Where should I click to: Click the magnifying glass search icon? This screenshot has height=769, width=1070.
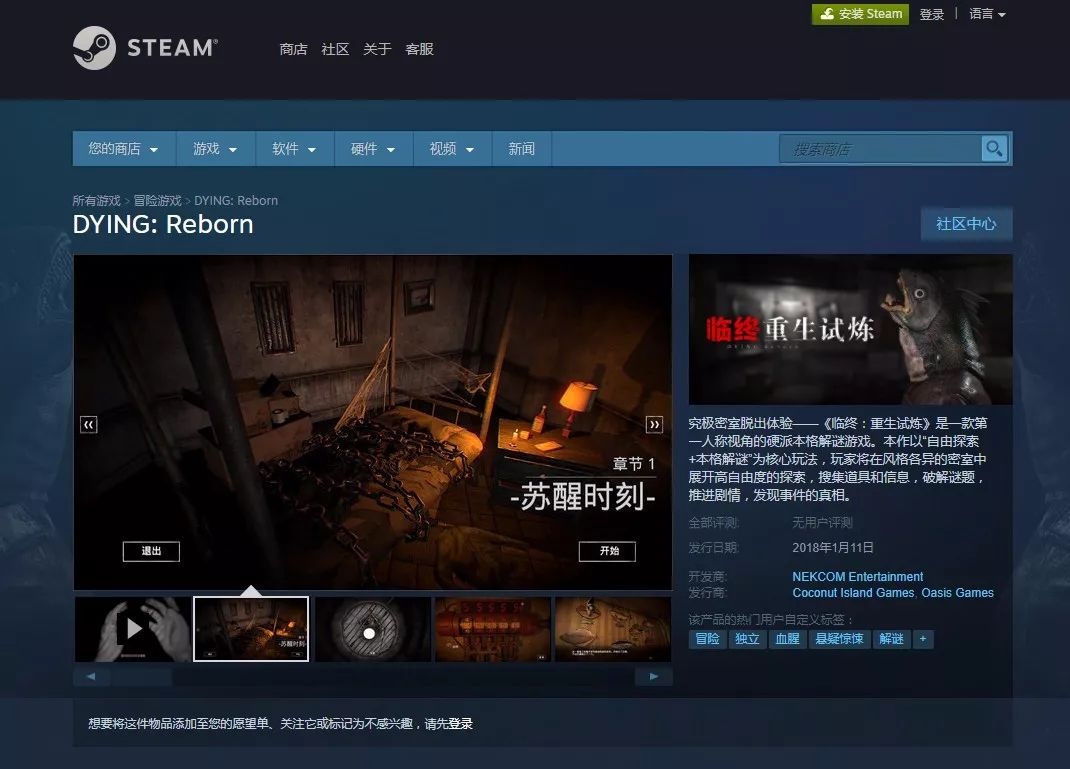pos(994,147)
